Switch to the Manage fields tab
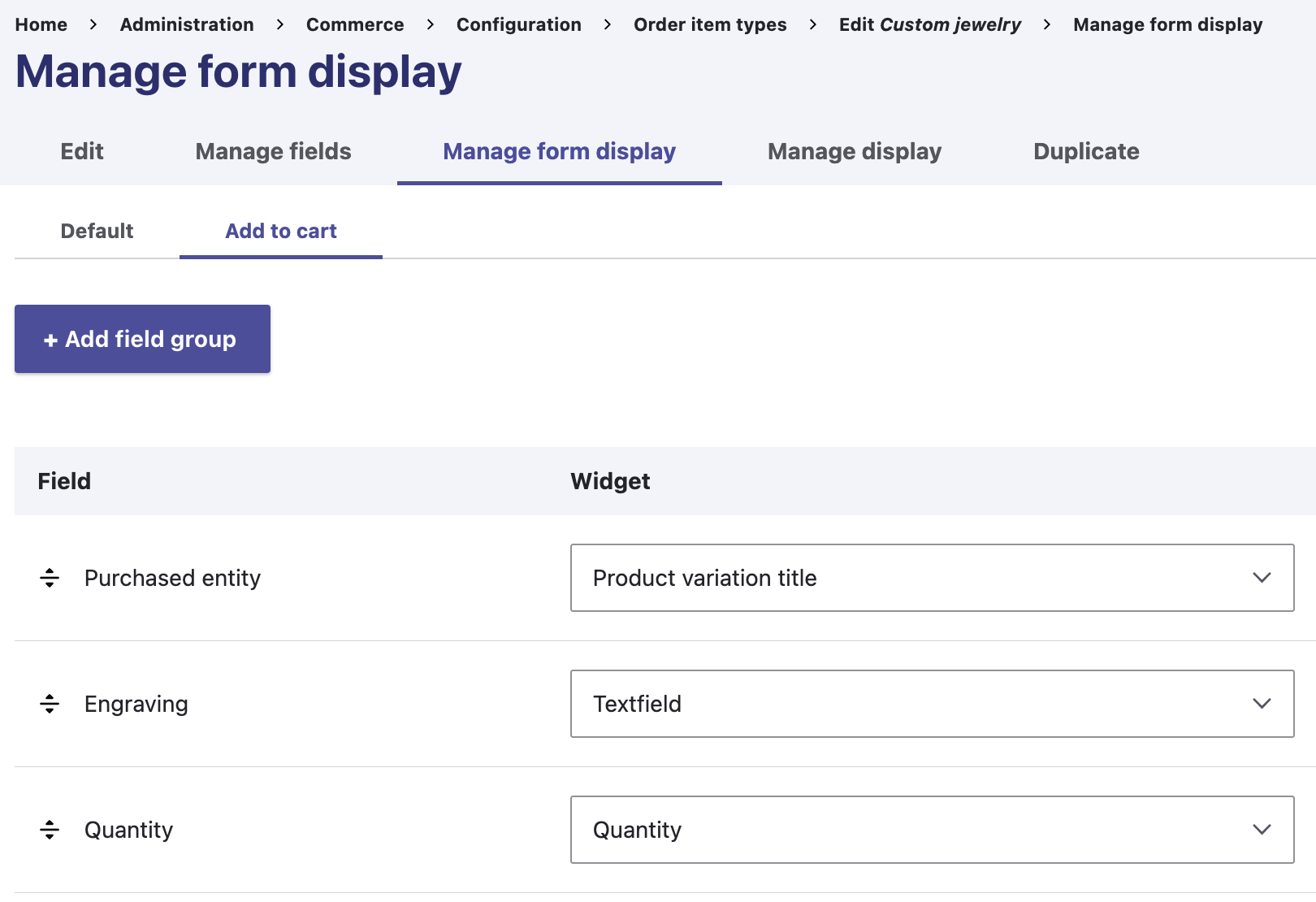The width and height of the screenshot is (1316, 902). (x=273, y=151)
